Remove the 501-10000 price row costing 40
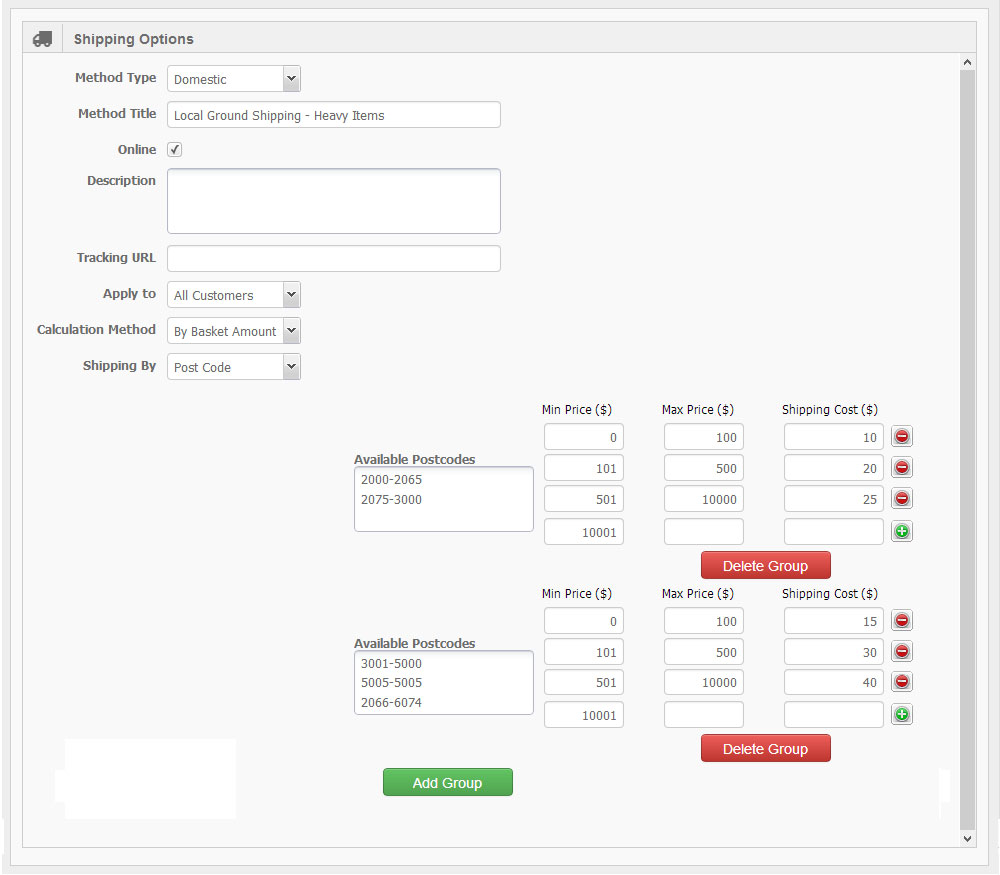Viewport: 1000px width, 875px height. click(x=901, y=682)
